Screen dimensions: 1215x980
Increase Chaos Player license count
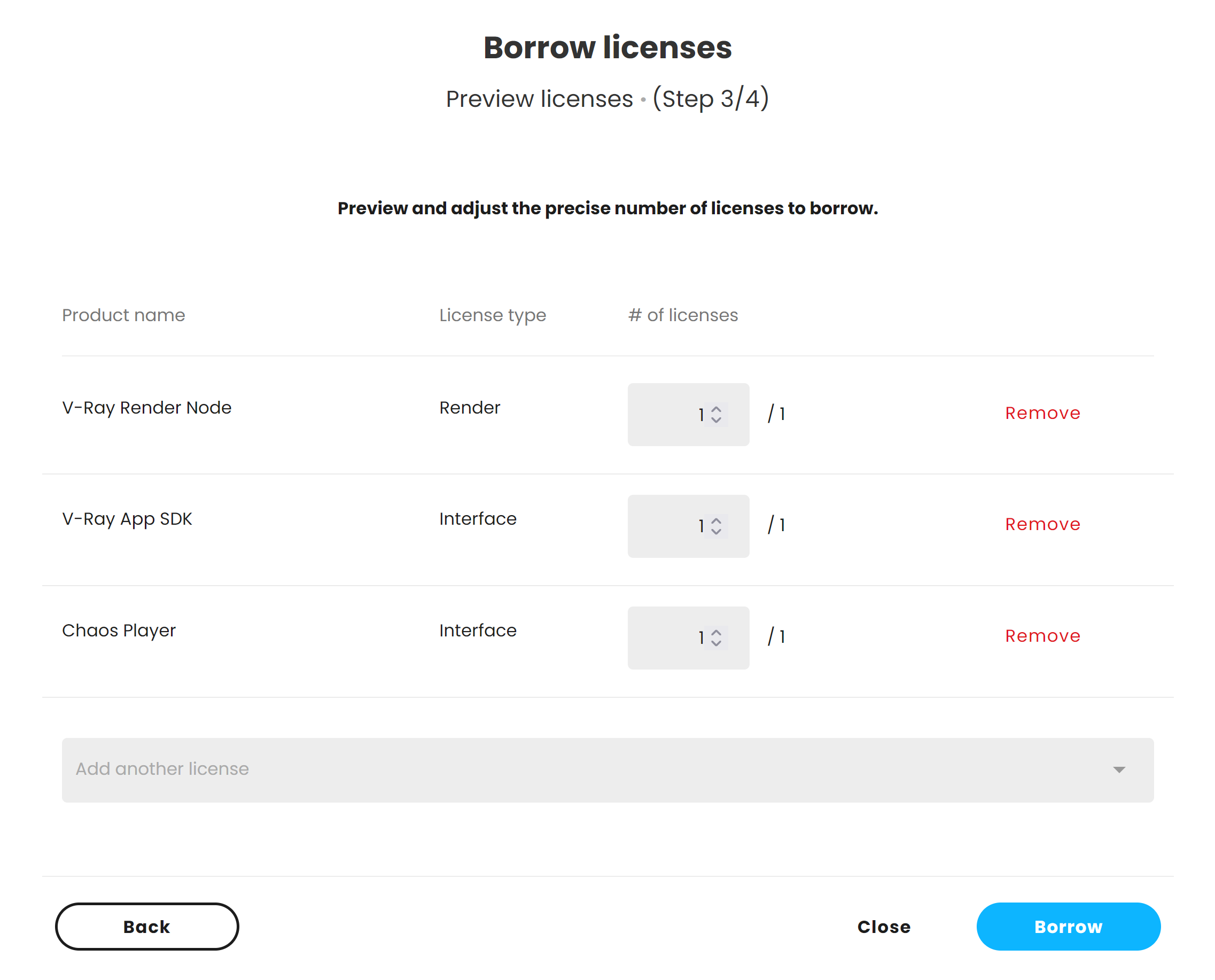coord(715,632)
